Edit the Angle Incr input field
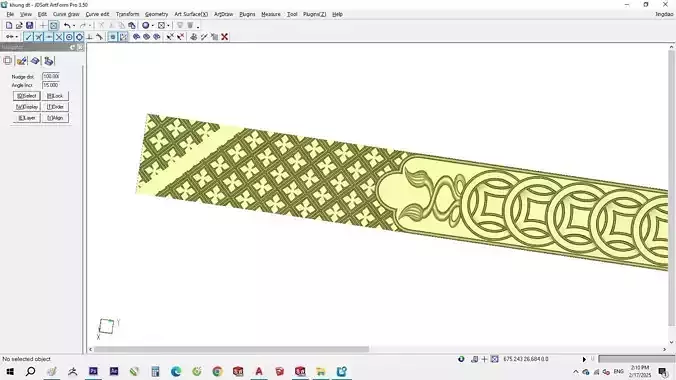 tap(51, 85)
